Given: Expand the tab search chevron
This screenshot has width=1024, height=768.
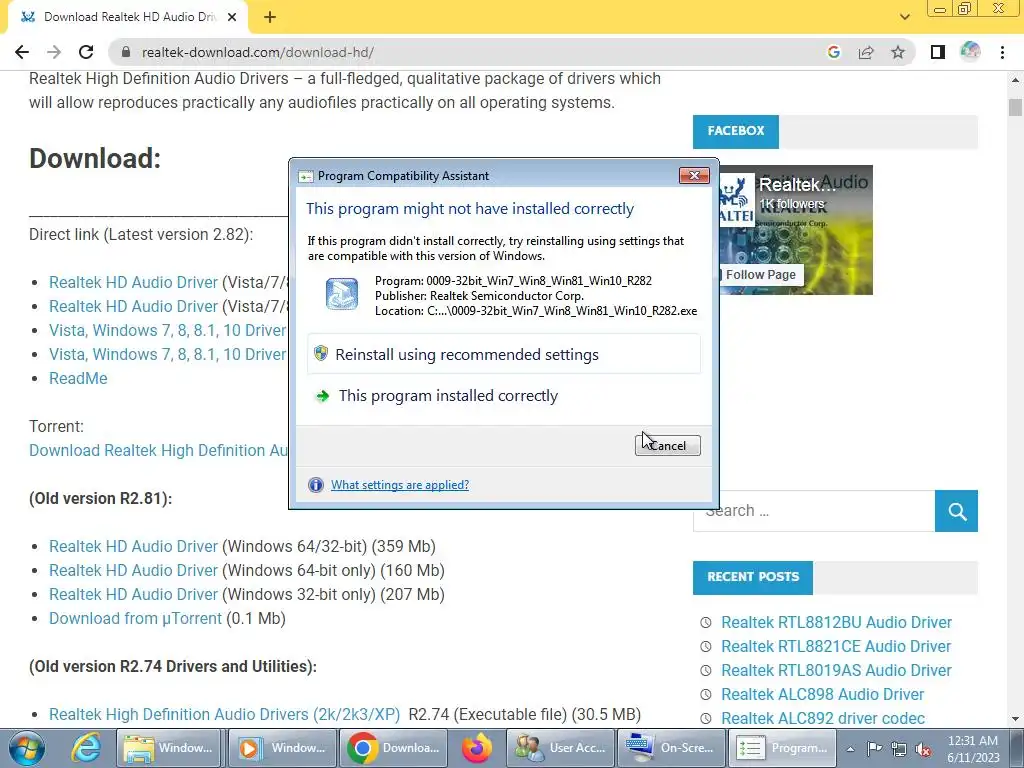Looking at the screenshot, I should pos(904,17).
